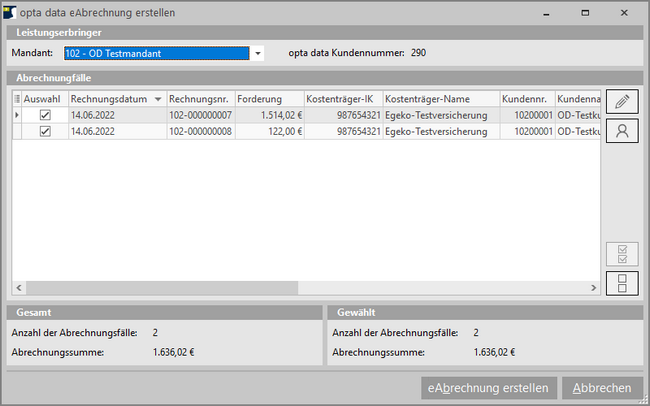Image resolution: width=650 pixels, height=406 pixels.
Task: Select the 122,00 € Forderung cell
Action: 270,132
